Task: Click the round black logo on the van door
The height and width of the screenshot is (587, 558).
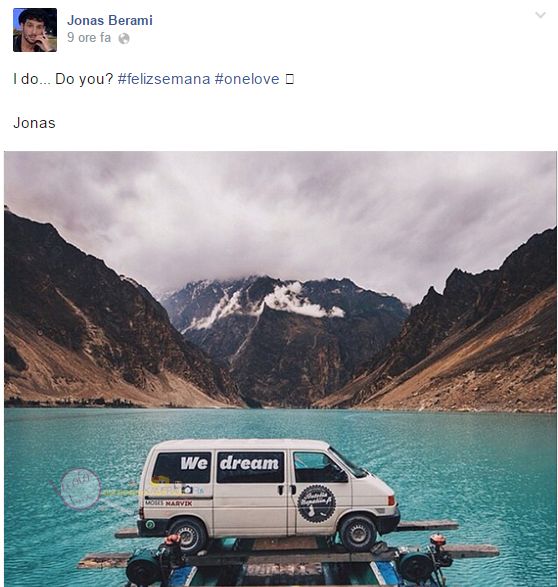Action: click(x=317, y=504)
